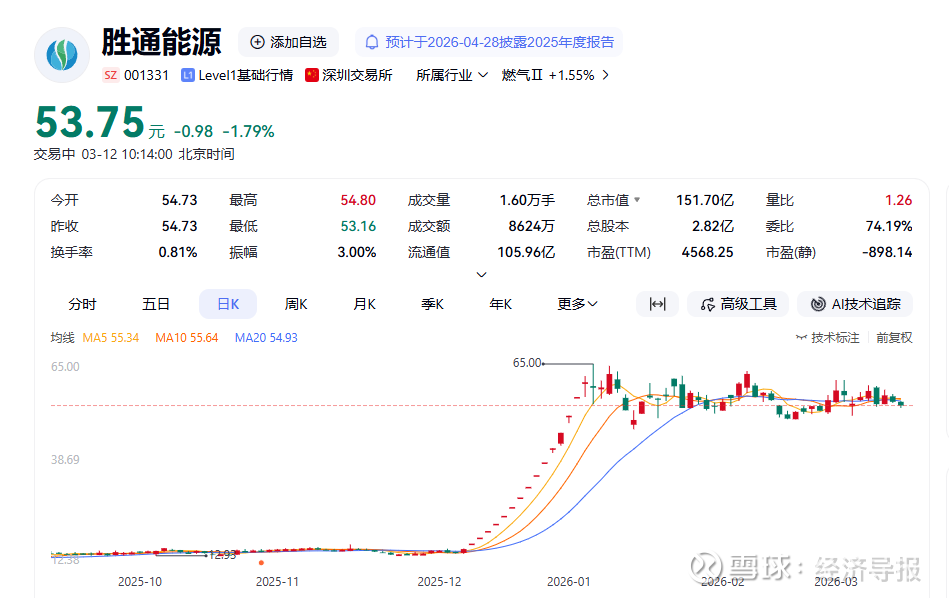Switch to 五日 chart tab

pyautogui.click(x=156, y=304)
